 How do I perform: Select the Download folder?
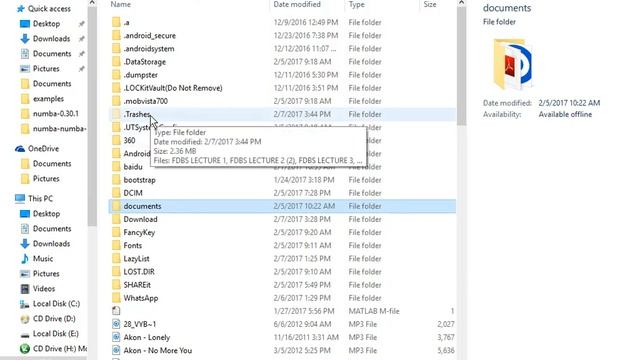click(x=140, y=219)
